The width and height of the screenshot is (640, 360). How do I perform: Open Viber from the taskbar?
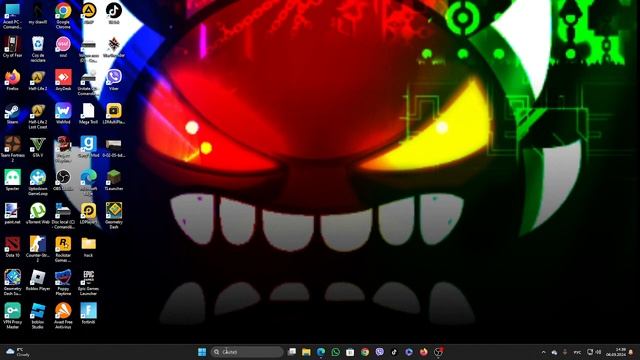click(380, 352)
